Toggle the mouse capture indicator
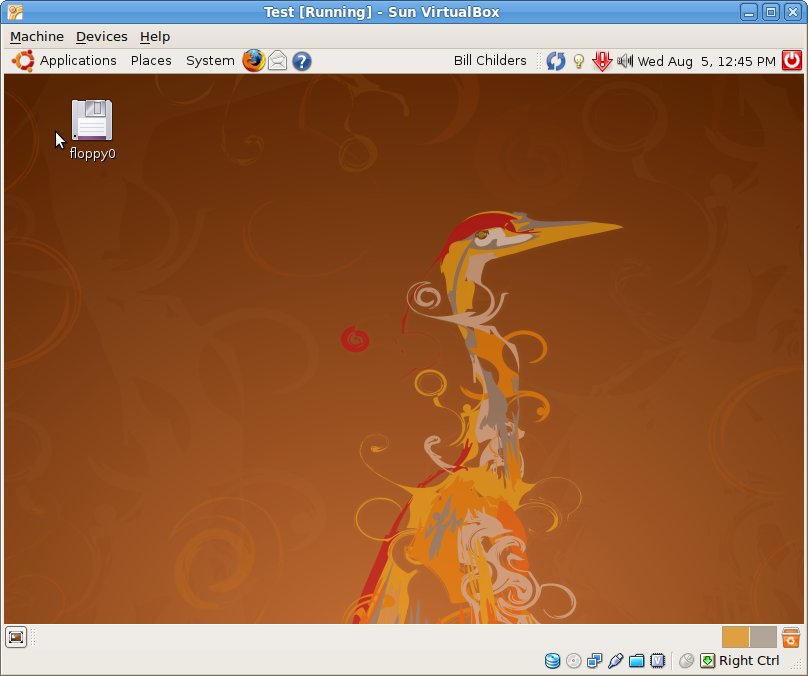The height and width of the screenshot is (676, 808). tap(686, 660)
